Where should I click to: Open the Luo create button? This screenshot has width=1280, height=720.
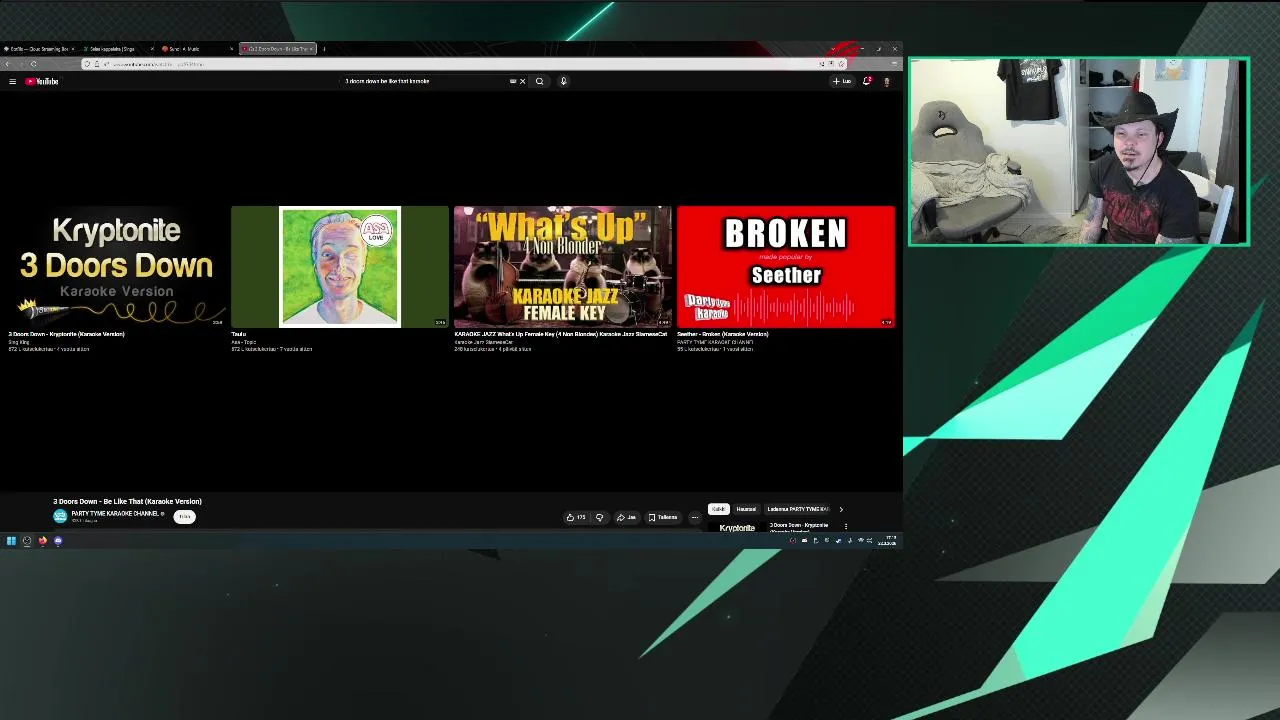[842, 81]
